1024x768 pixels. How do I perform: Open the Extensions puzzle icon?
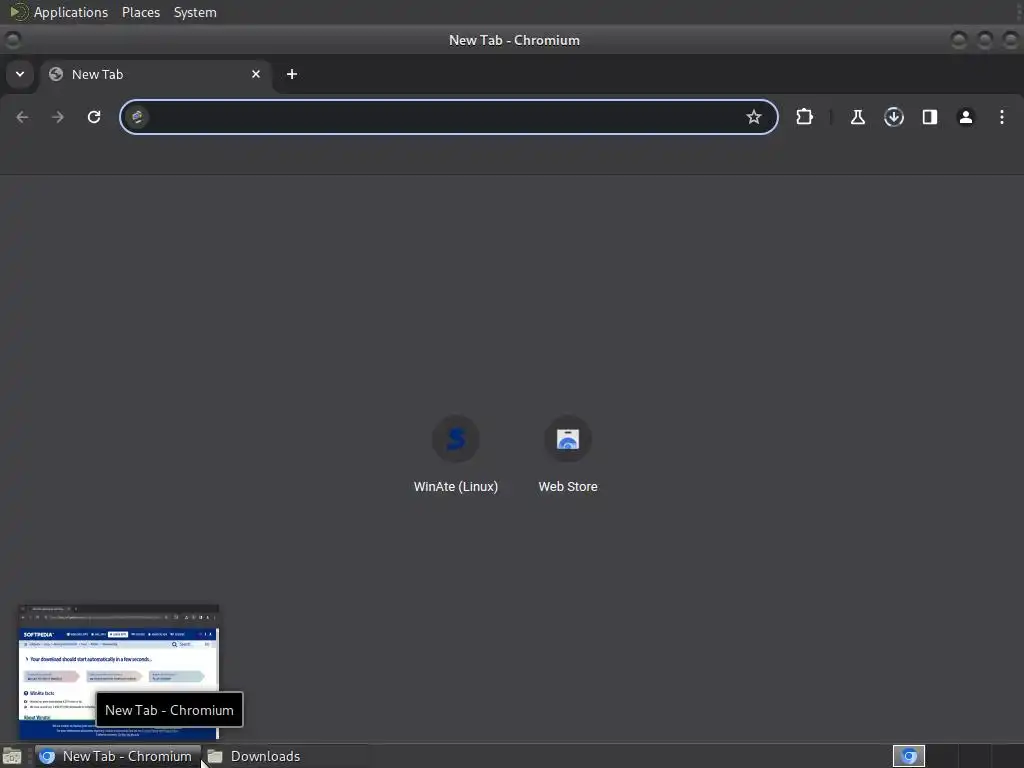pos(805,117)
